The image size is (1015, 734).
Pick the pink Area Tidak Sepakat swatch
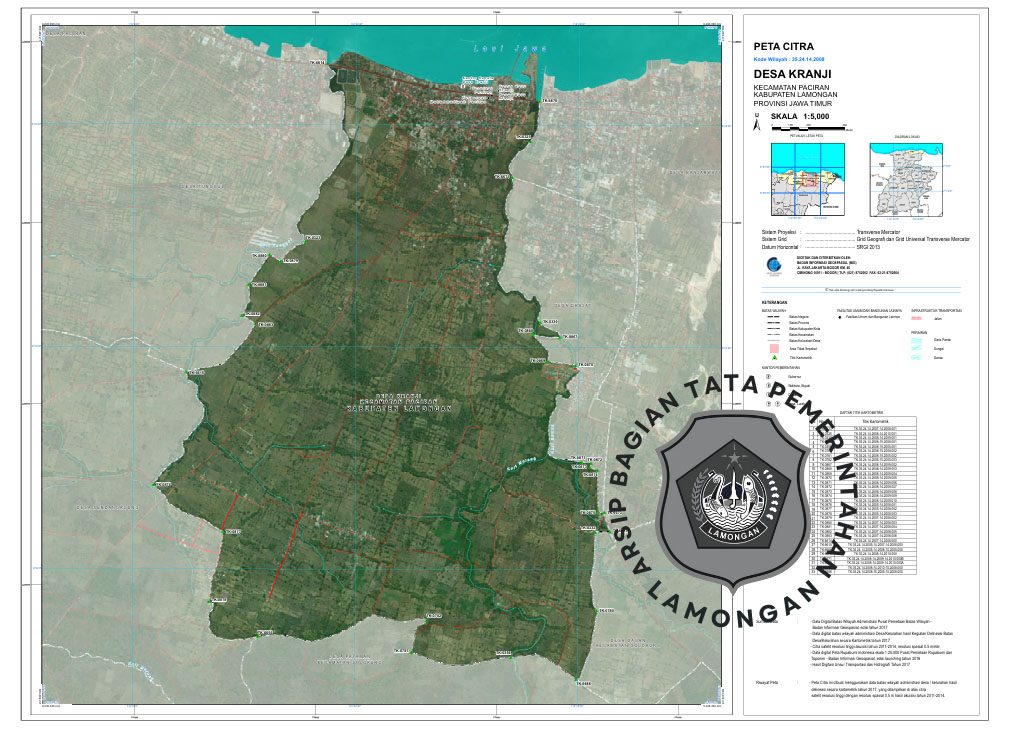773,347
